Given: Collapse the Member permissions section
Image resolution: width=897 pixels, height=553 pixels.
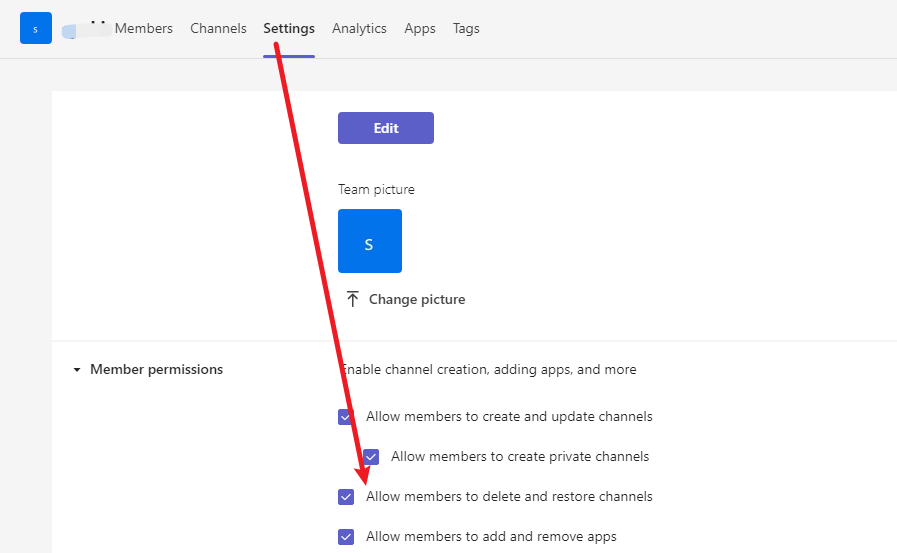Looking at the screenshot, I should [77, 369].
